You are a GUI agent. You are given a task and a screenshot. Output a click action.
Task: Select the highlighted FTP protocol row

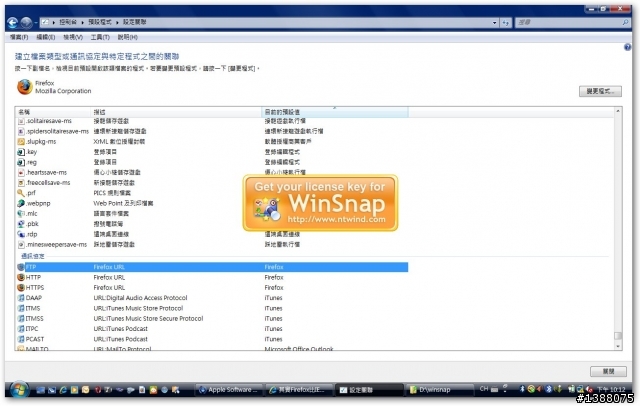[212, 267]
